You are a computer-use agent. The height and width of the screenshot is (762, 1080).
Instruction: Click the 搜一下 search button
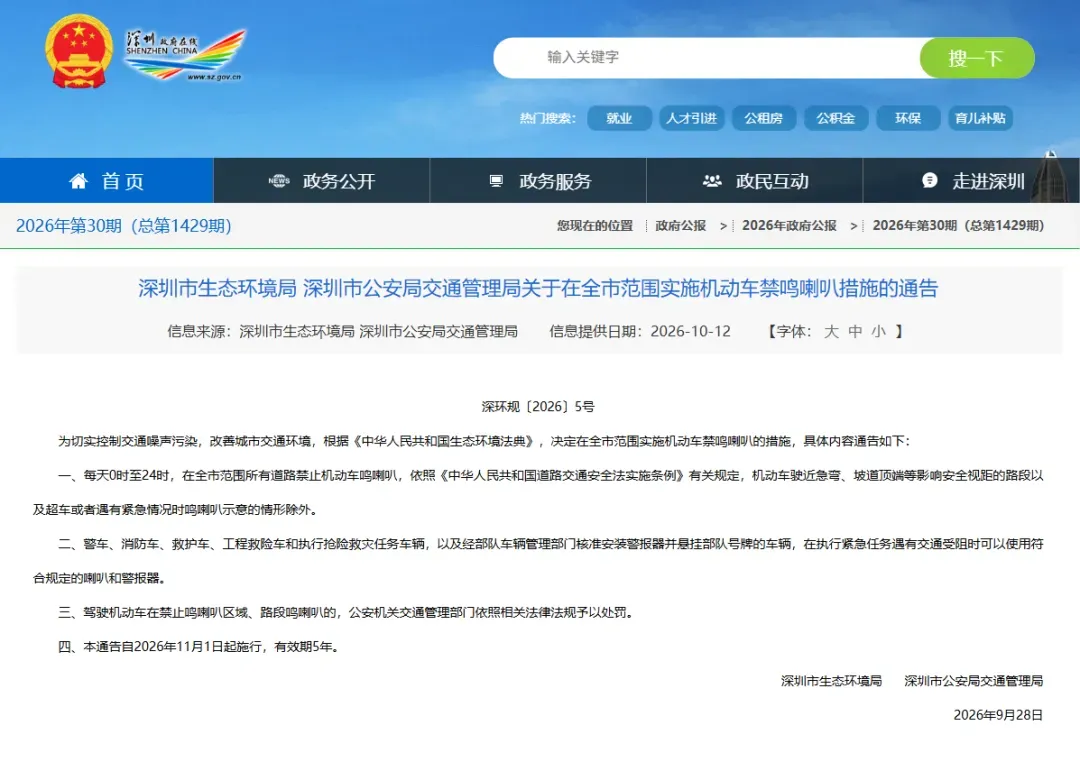(977, 58)
